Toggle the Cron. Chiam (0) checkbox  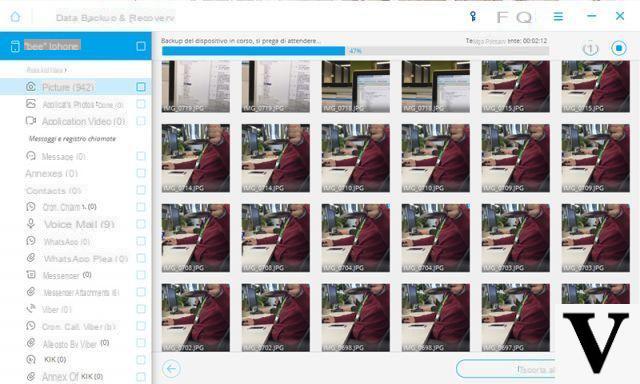coord(141,207)
